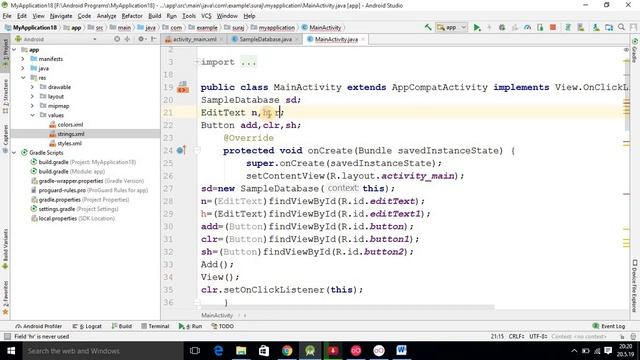Image resolution: width=640 pixels, height=360 pixels.
Task: Run the app with green play icon
Action: point(476,27)
